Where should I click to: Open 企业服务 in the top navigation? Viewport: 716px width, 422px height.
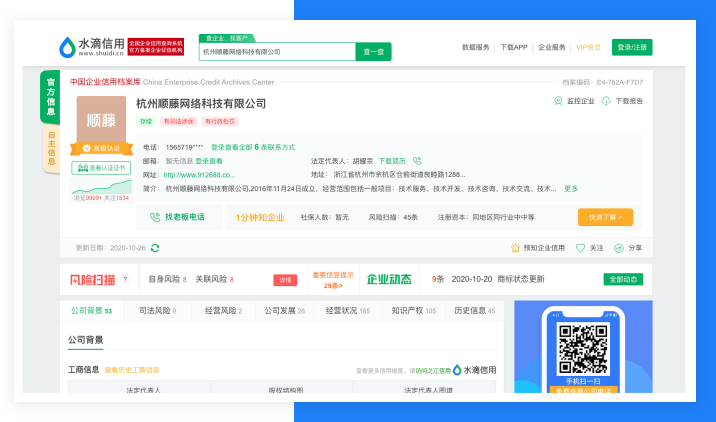(552, 47)
